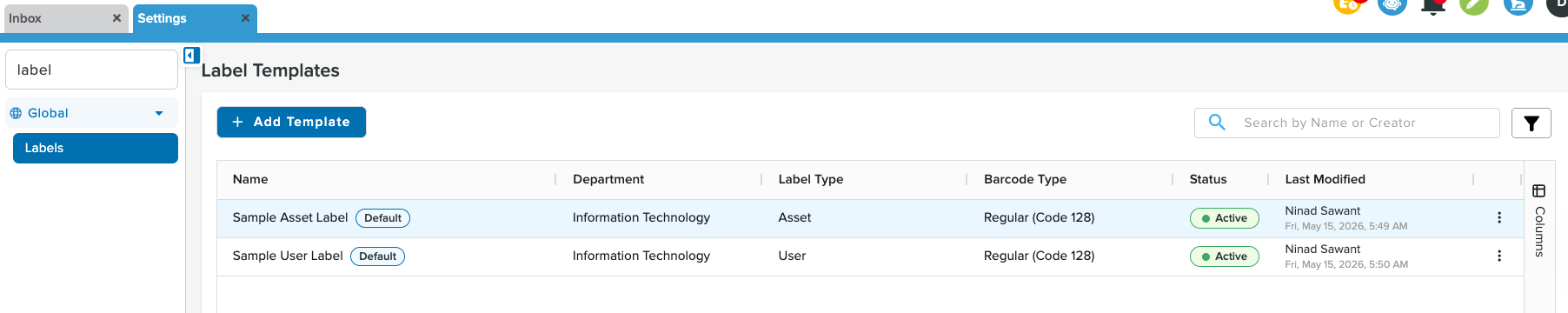This screenshot has width=1568, height=313.
Task: Click Default badge on Sample User Label
Action: 377,256
